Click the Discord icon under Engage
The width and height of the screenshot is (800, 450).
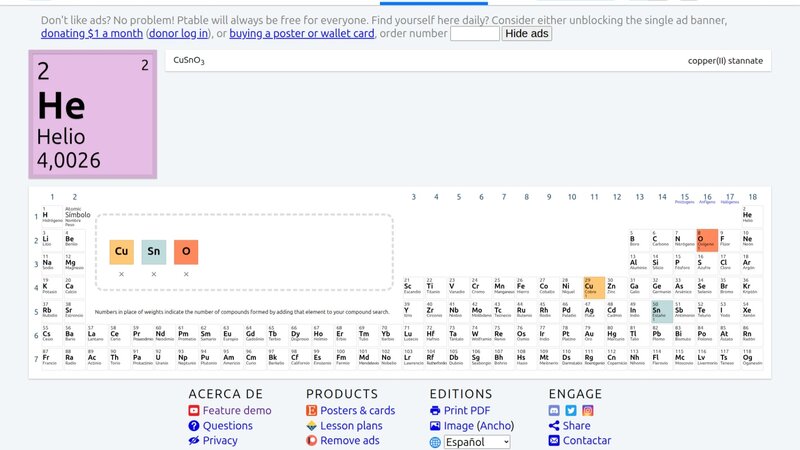pos(555,410)
